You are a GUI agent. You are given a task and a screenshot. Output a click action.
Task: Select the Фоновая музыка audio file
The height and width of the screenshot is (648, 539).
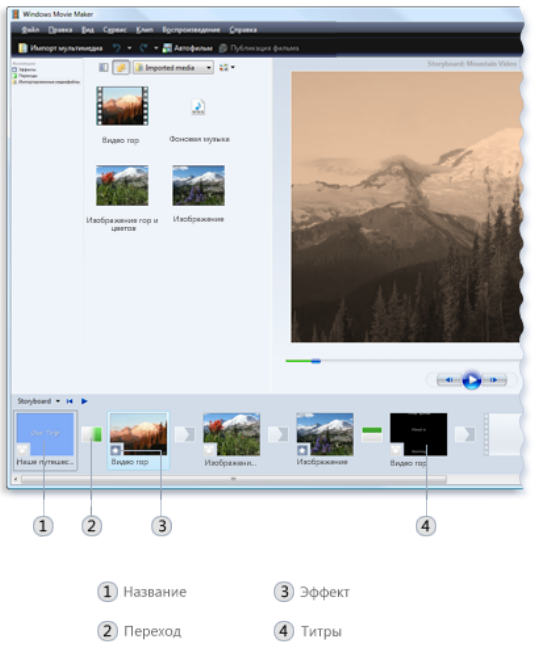click(199, 107)
